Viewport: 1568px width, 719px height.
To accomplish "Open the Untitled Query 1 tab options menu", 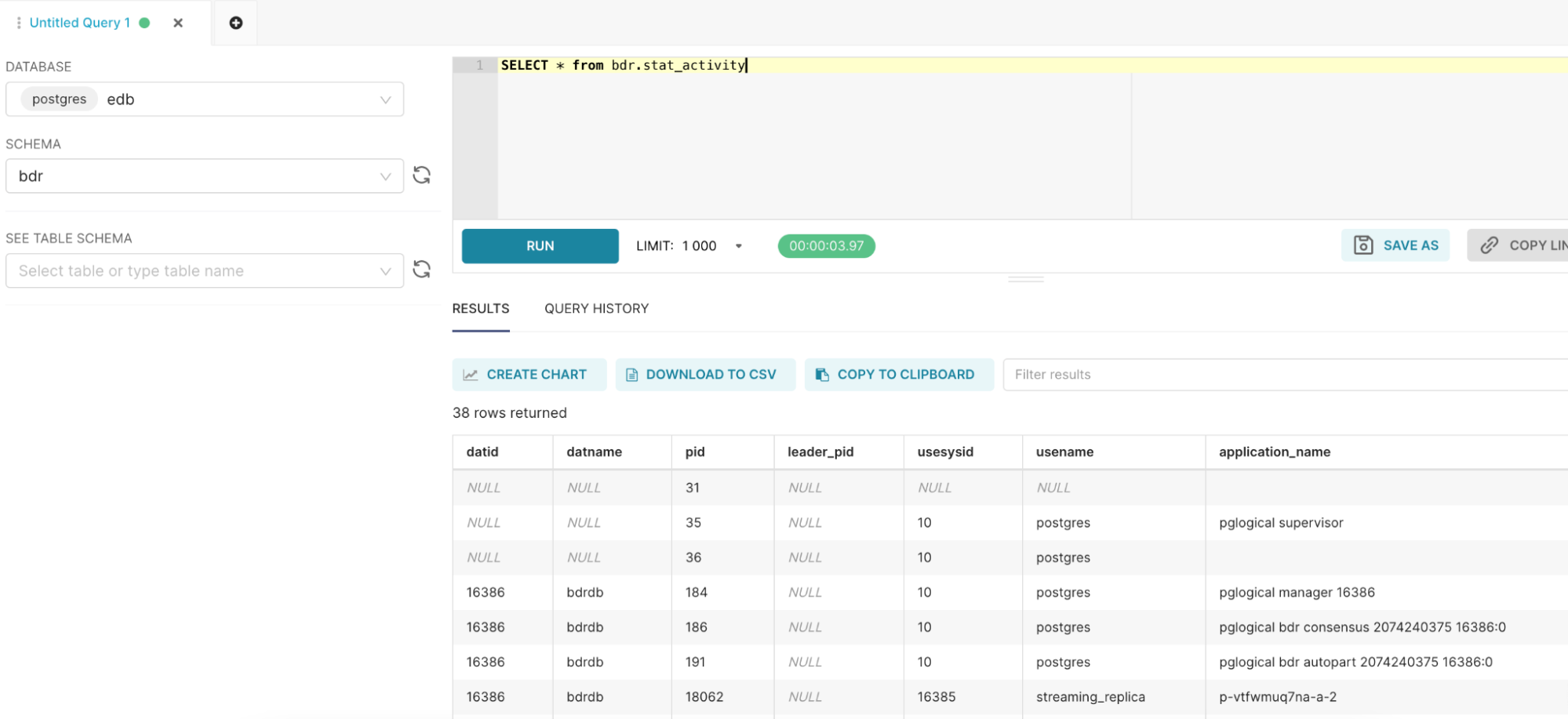I will coord(19,23).
